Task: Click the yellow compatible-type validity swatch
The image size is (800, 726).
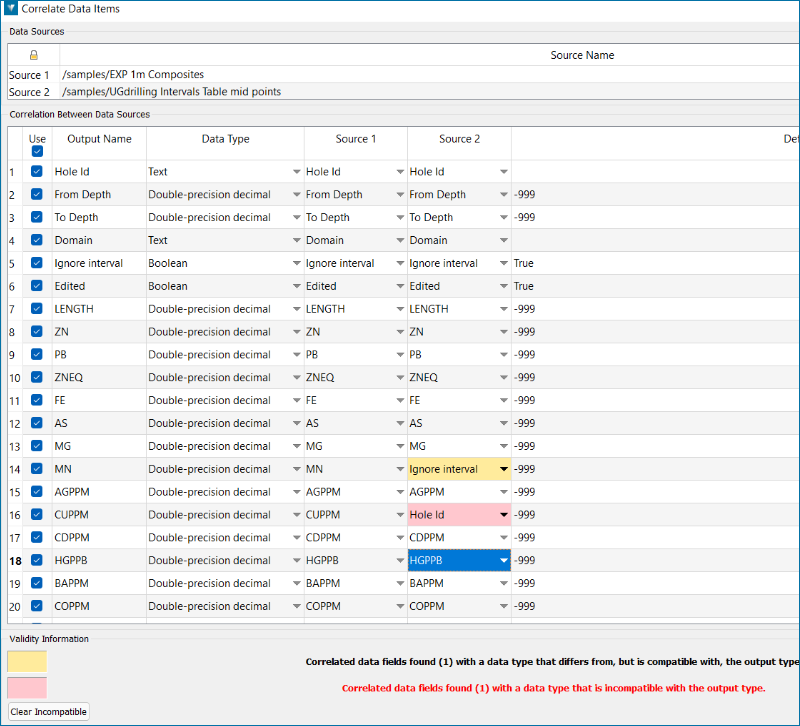Action: [27, 662]
